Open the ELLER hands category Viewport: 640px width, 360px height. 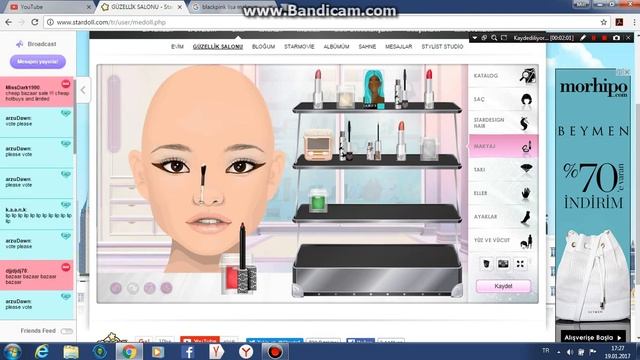tap(503, 193)
